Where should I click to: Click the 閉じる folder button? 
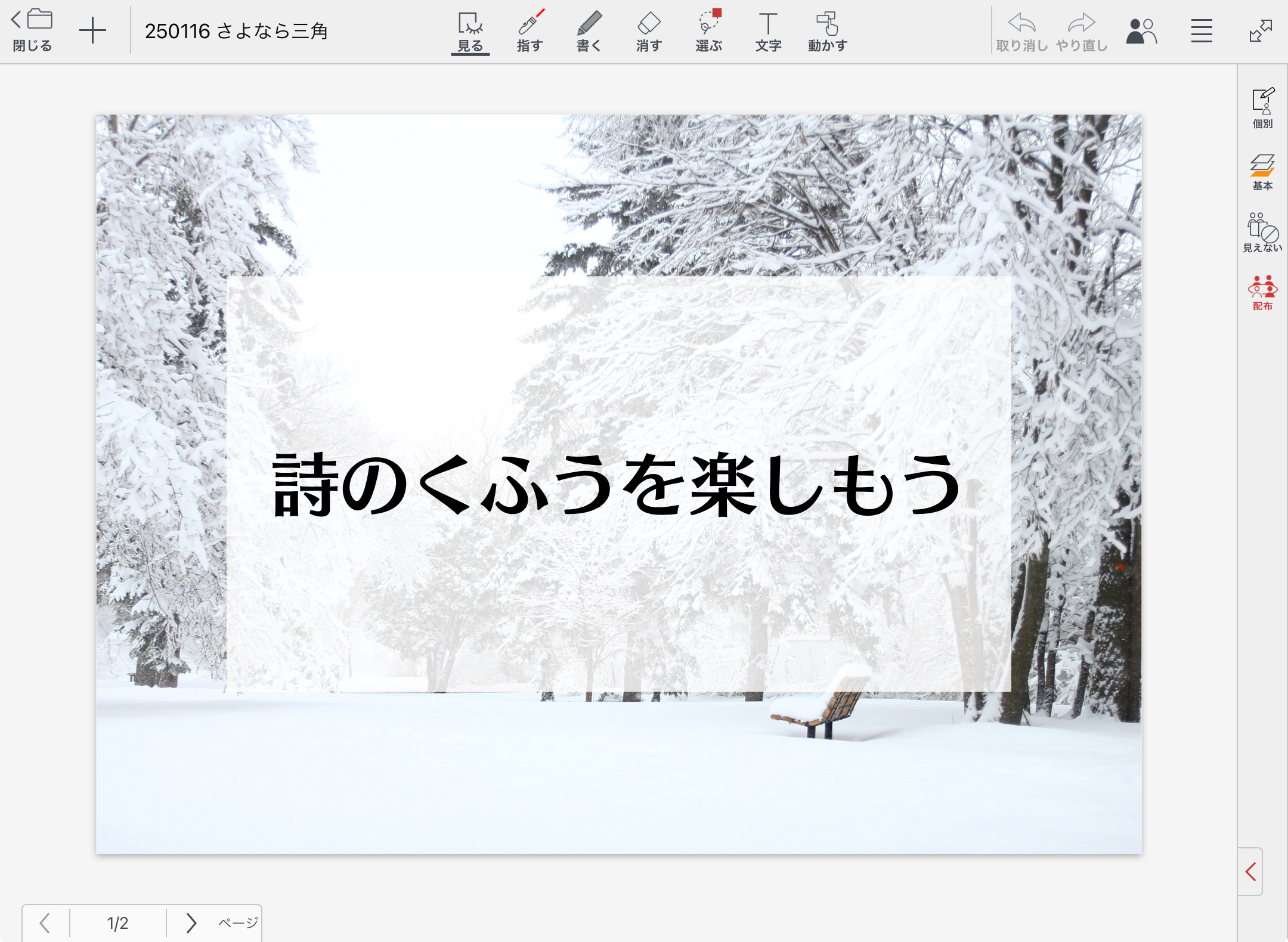pos(33,30)
